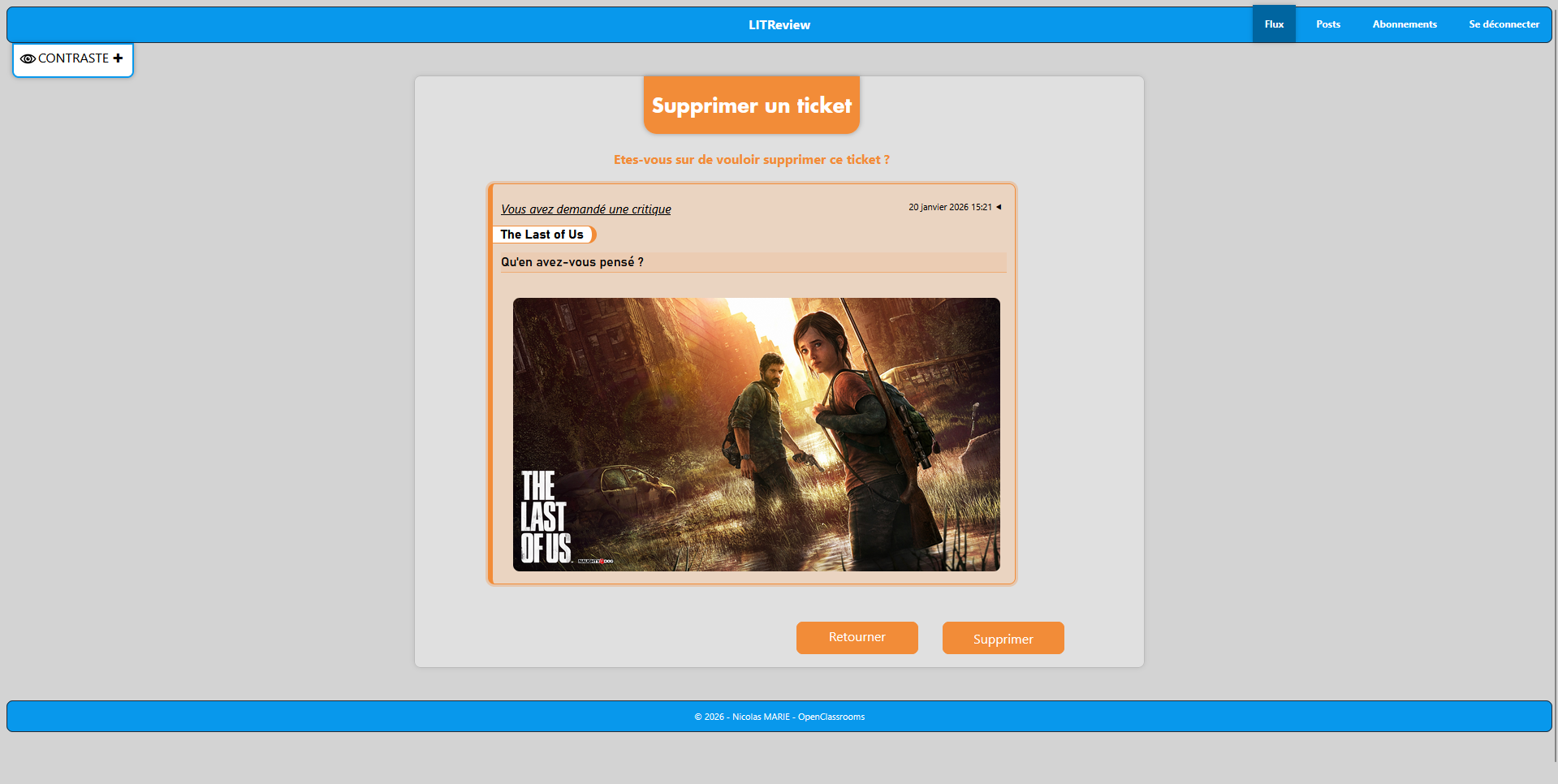Viewport: 1558px width, 784px height.
Task: Go to the Posts tab
Action: pos(1327,24)
